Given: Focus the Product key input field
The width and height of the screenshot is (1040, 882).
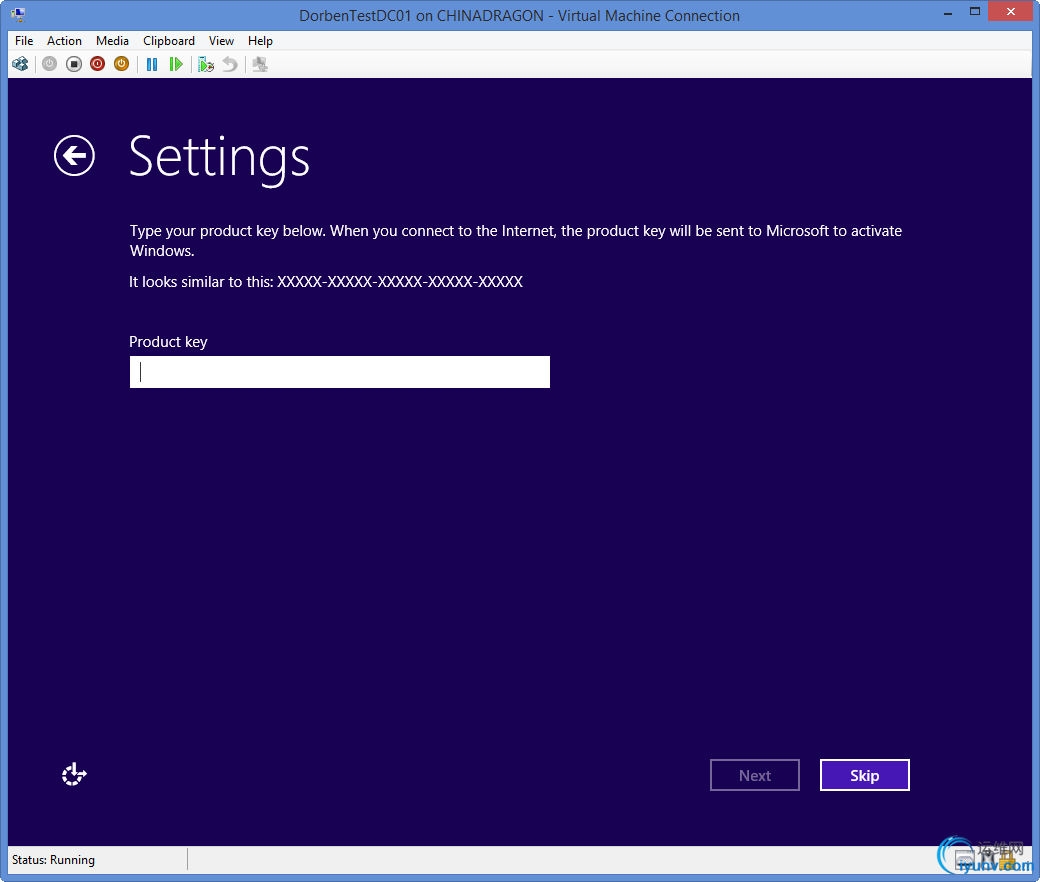Looking at the screenshot, I should tap(340, 372).
